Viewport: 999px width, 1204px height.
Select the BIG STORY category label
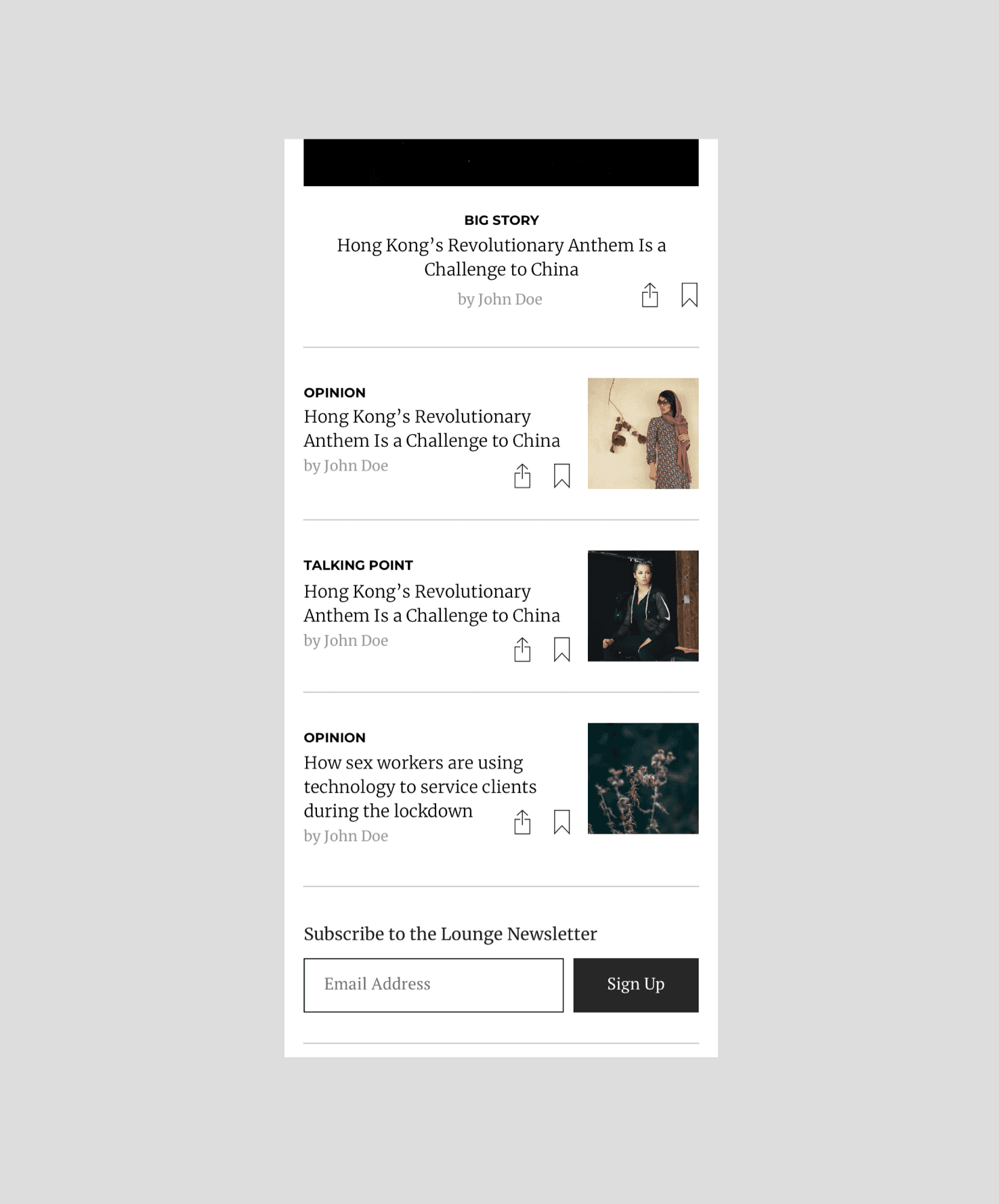coord(501,220)
